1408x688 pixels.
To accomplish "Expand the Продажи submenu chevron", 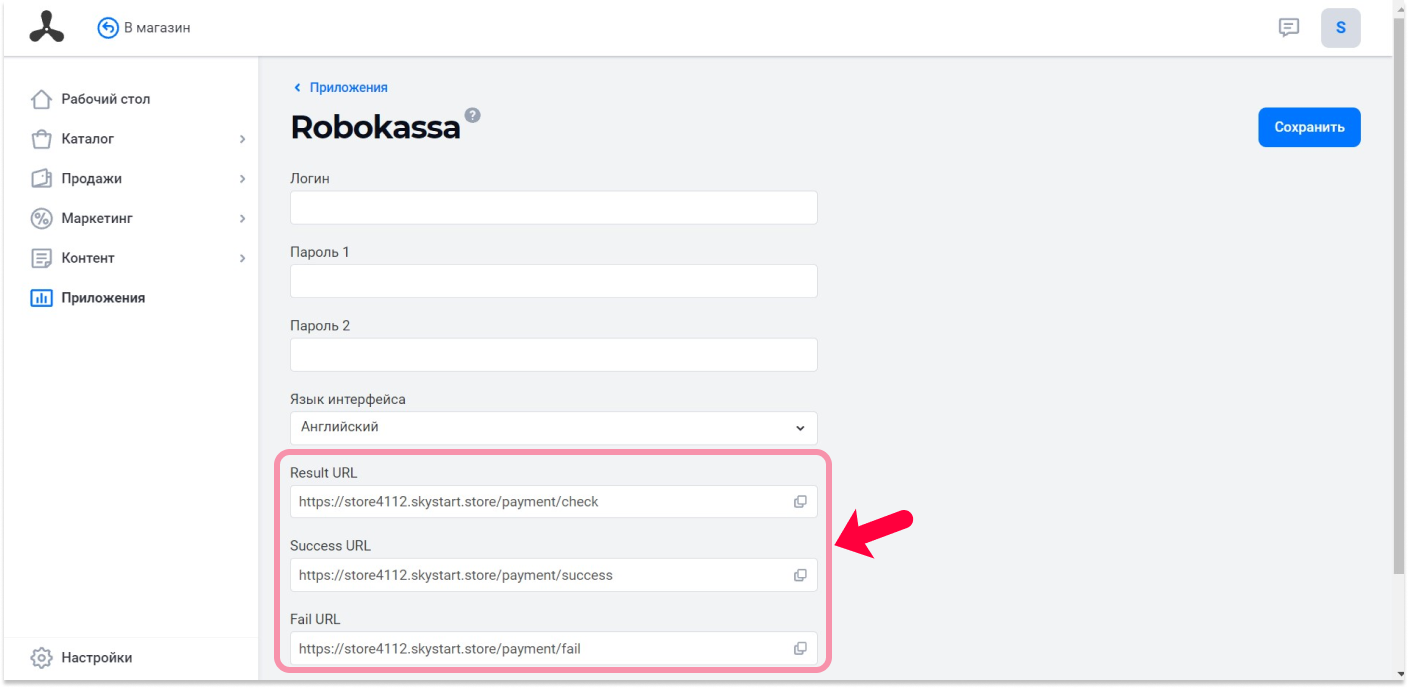I will pyautogui.click(x=242, y=179).
